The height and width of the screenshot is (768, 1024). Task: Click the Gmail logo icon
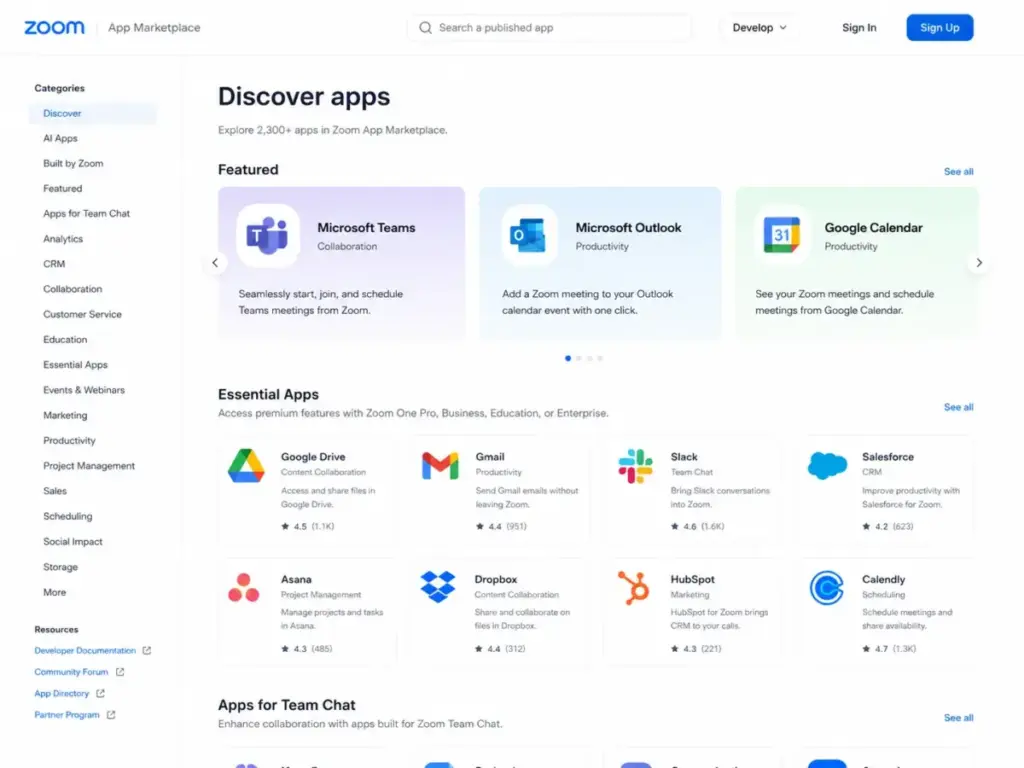pyautogui.click(x=440, y=466)
